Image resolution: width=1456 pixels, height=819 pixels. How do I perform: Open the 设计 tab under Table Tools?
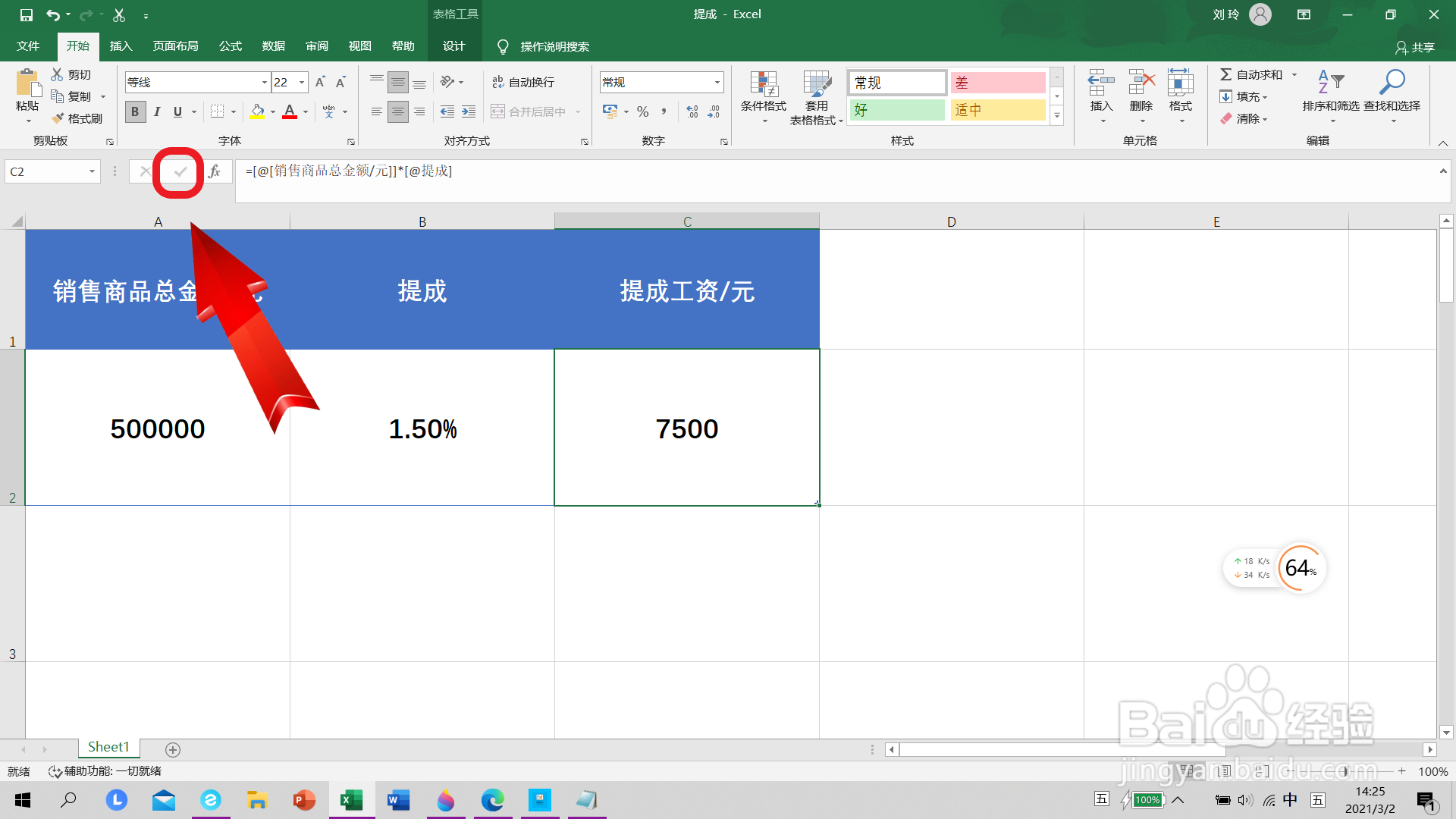[454, 45]
